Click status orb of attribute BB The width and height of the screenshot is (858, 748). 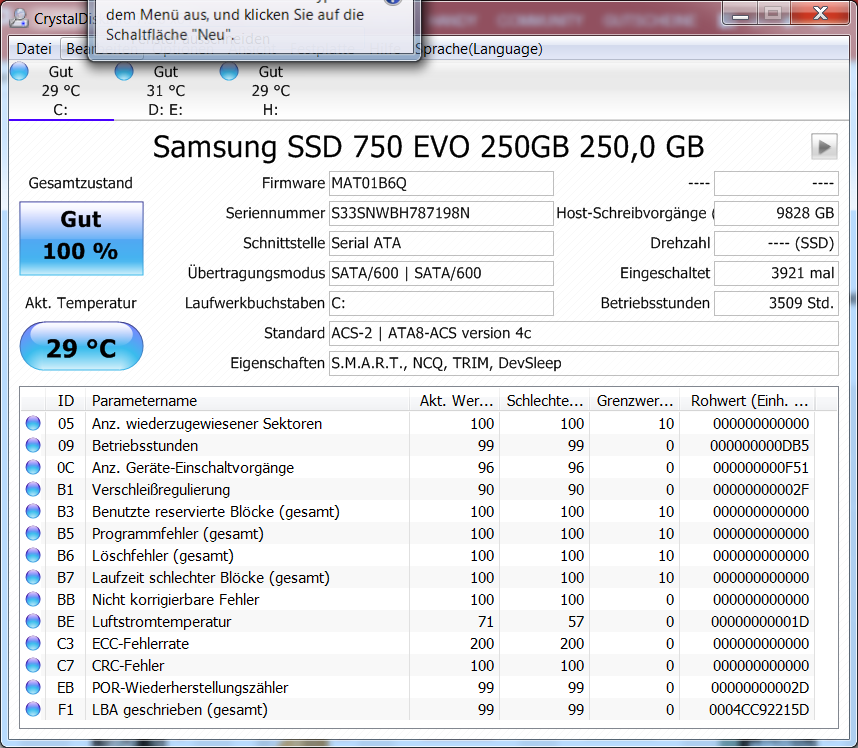pos(33,599)
